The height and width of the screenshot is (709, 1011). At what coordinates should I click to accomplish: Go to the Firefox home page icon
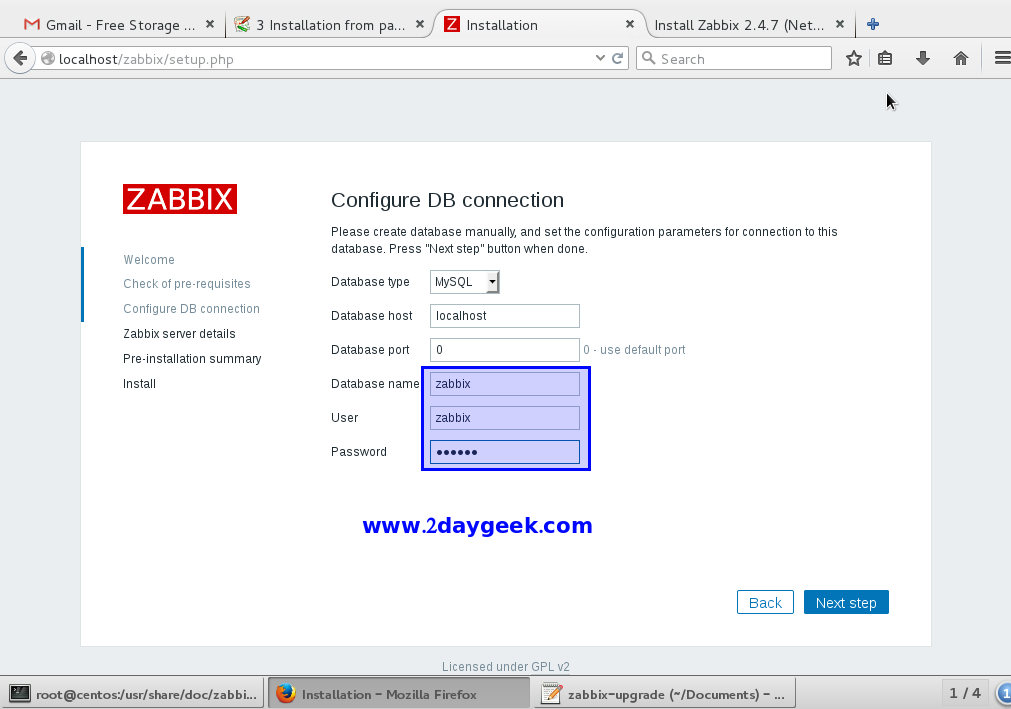tap(961, 59)
